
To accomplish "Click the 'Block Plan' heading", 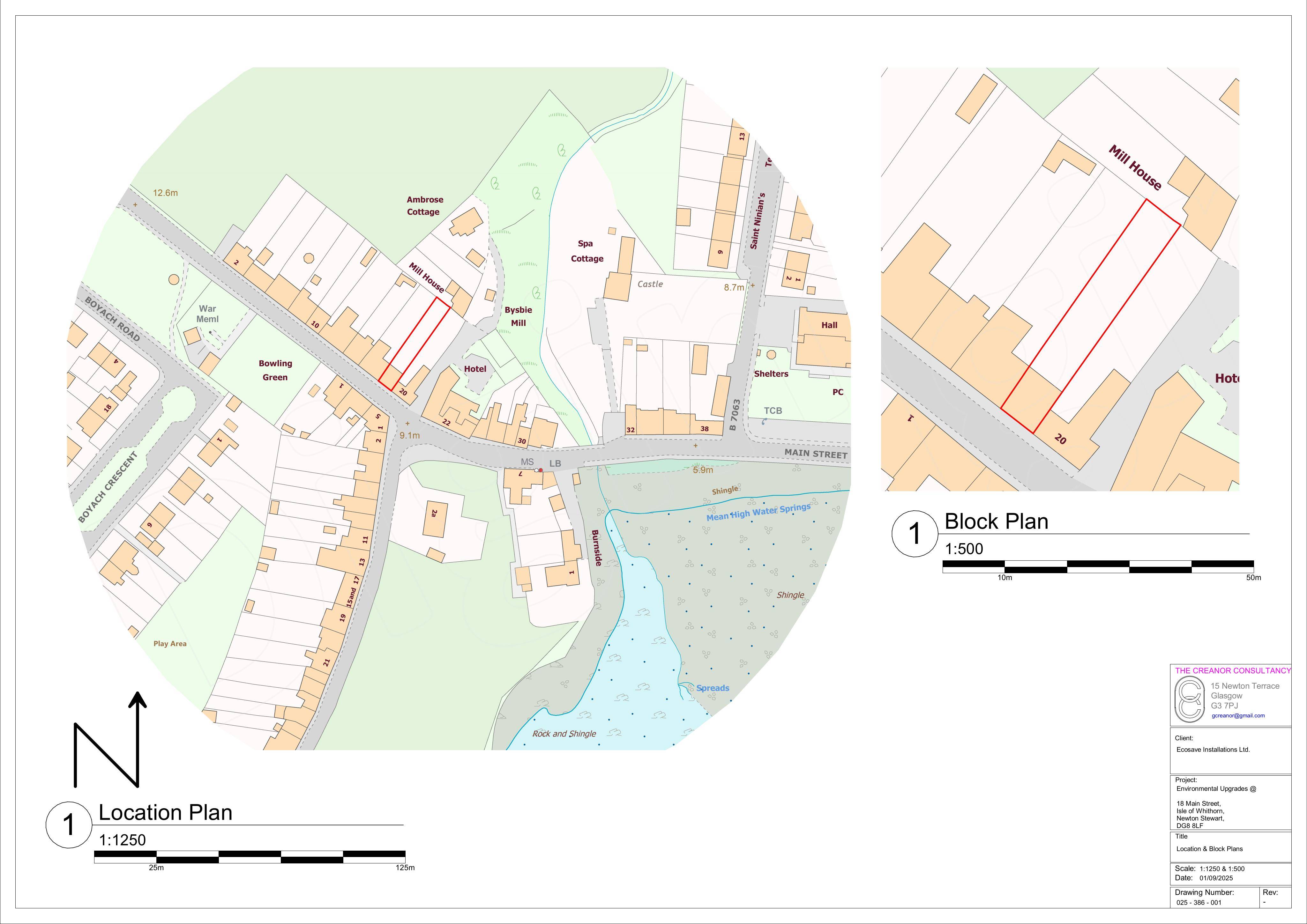I will coord(996,521).
